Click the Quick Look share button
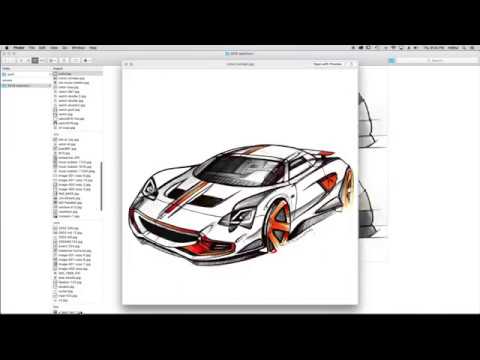This screenshot has height=360, width=480. point(351,64)
